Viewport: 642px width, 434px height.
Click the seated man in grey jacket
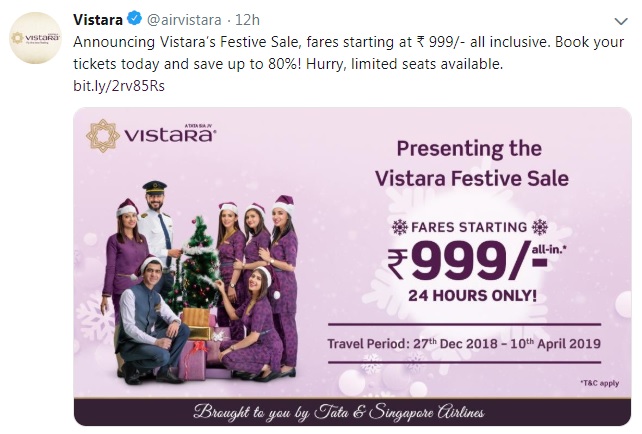pos(152,320)
